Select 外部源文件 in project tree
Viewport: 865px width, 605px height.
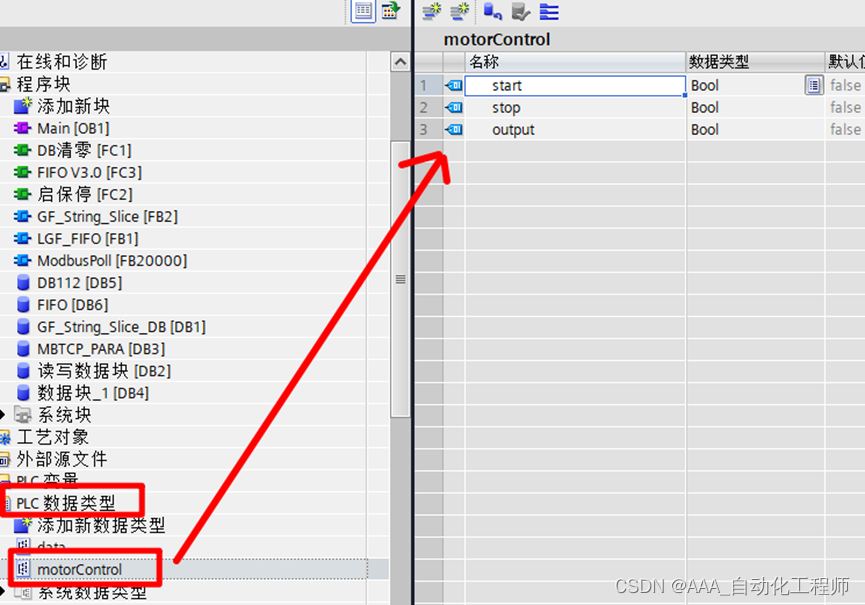(61, 459)
